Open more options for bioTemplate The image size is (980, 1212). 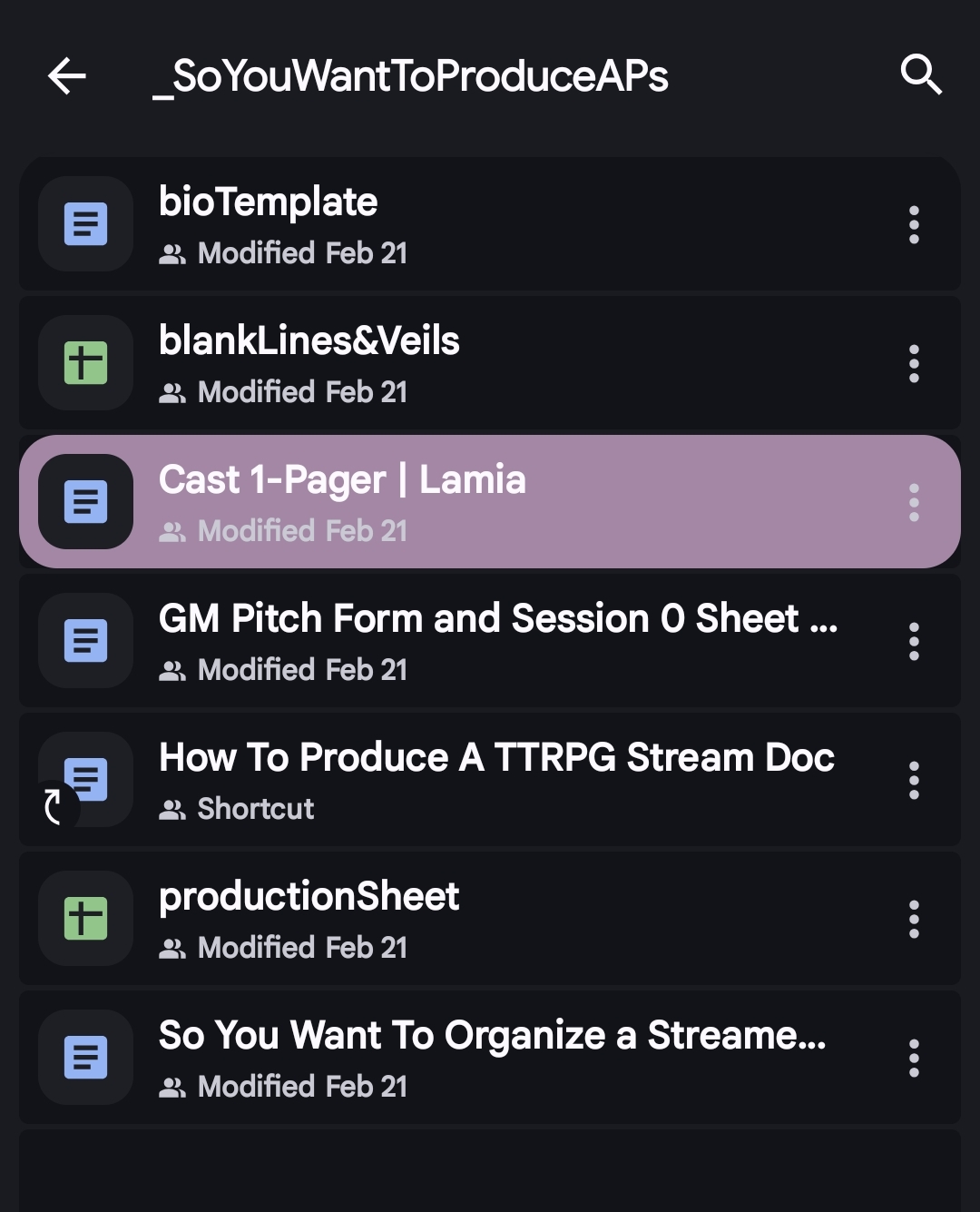[x=914, y=224]
